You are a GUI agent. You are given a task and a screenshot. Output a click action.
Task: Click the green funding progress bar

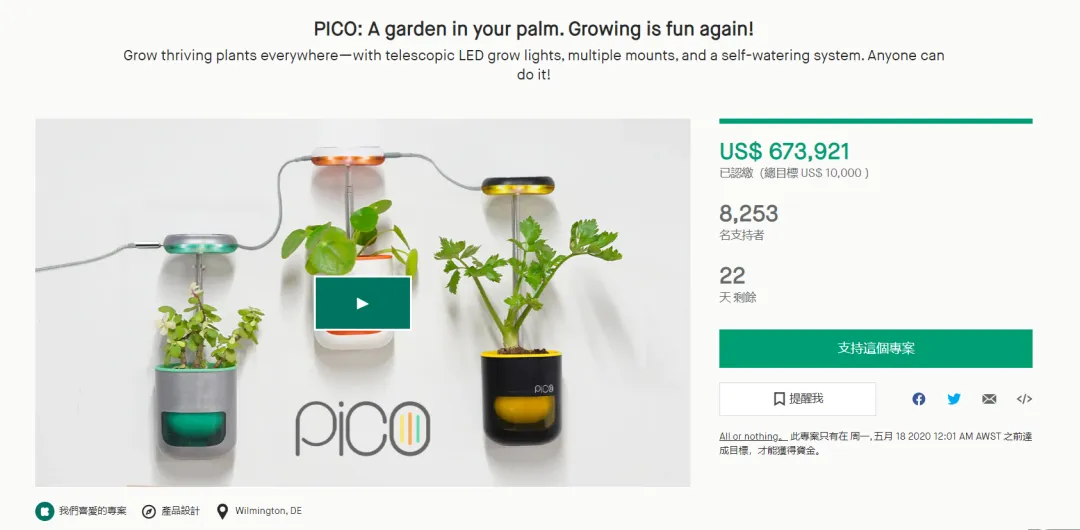(x=875, y=121)
